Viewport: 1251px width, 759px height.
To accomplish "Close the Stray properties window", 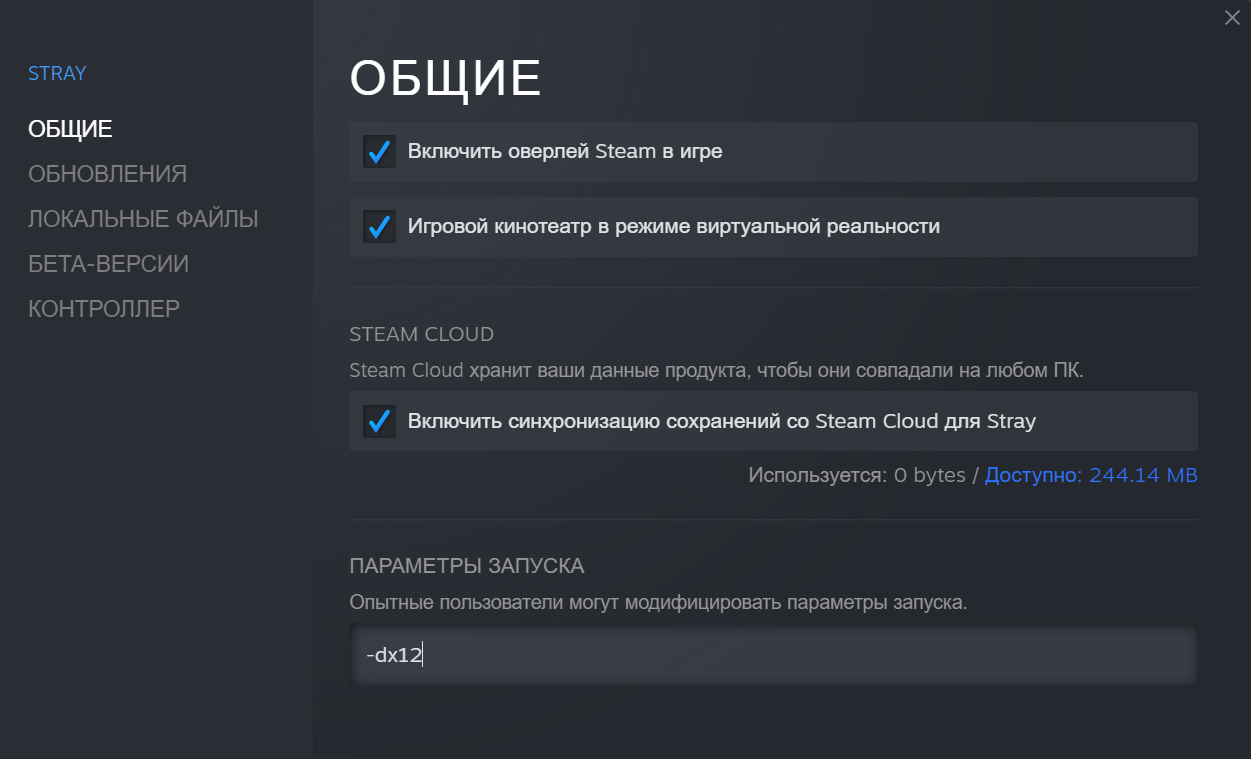I will (x=1232, y=17).
